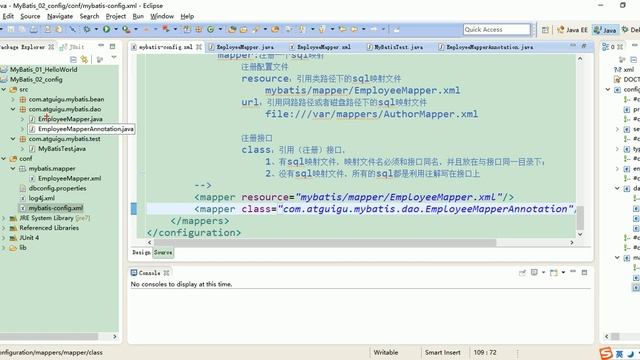Run the program with green play button
Viewport: 640px width, 360px height.
(107, 29)
